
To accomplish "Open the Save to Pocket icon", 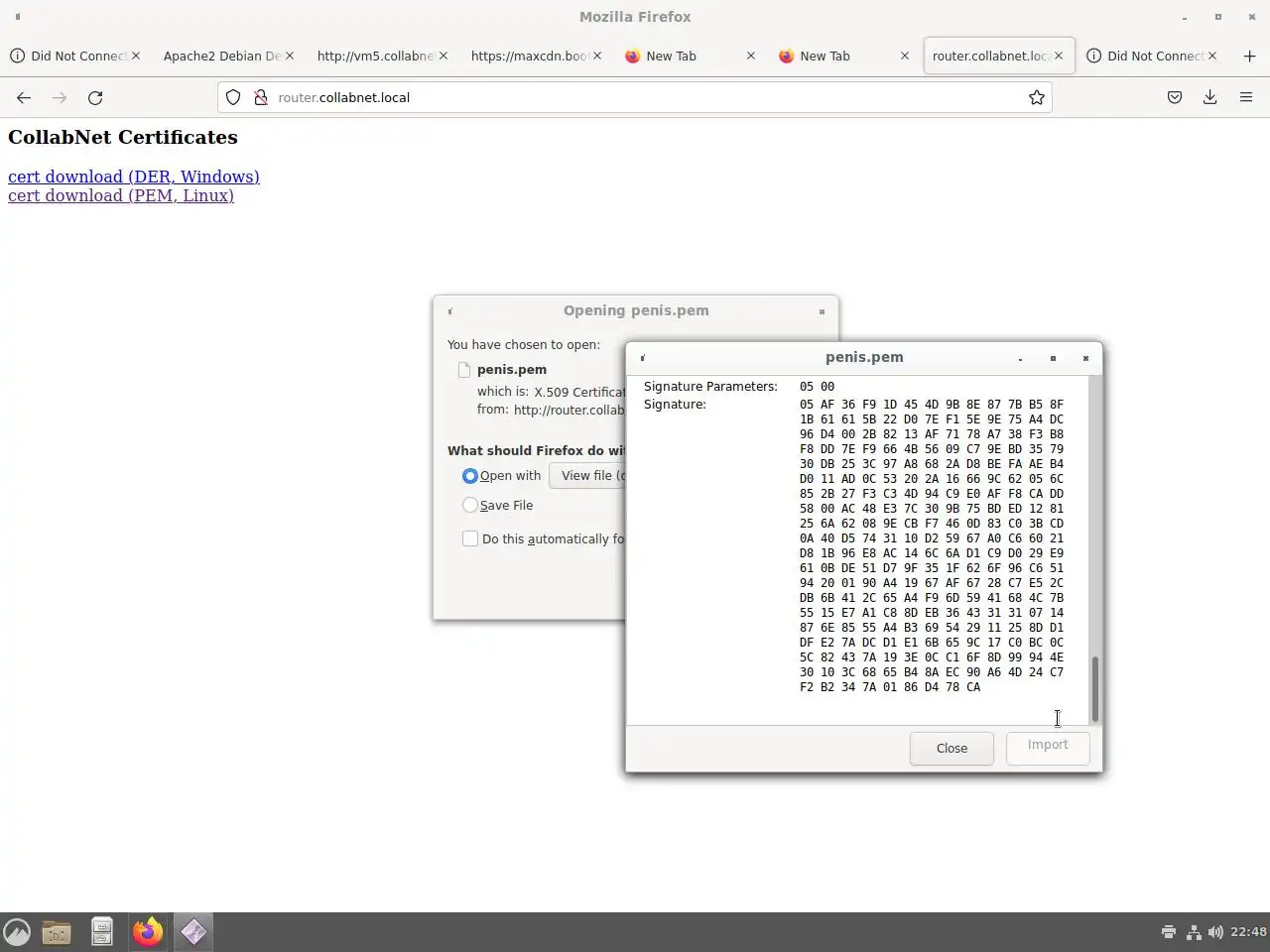I will coord(1175,97).
